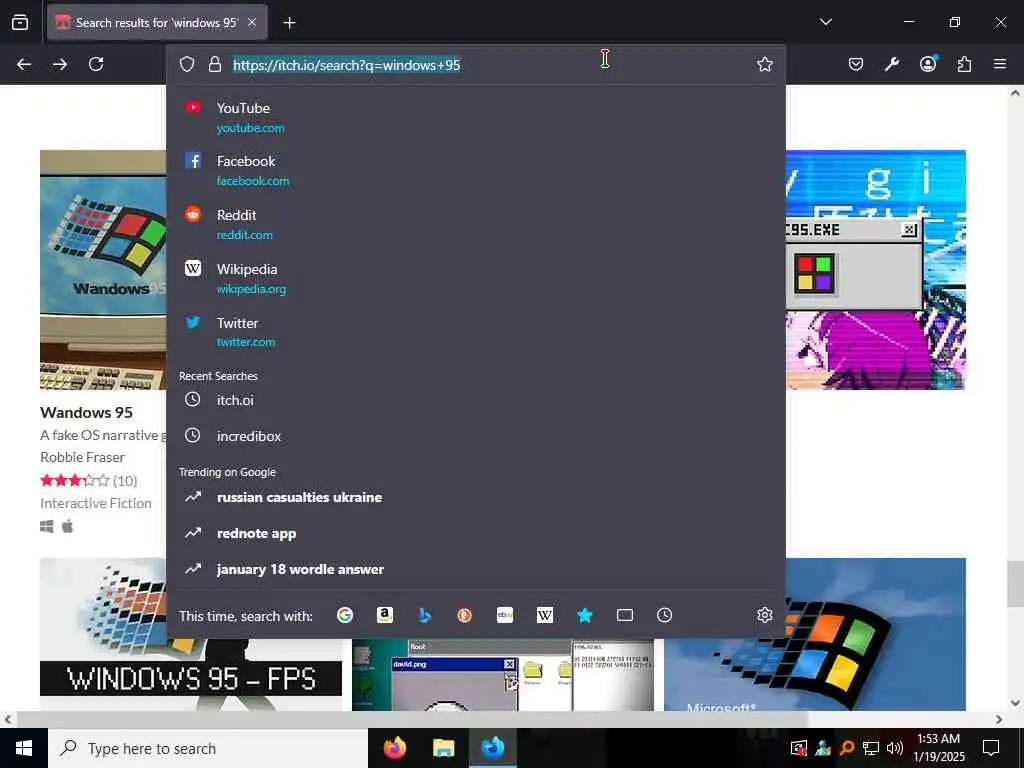Open the Firefox account menu

[x=928, y=63]
